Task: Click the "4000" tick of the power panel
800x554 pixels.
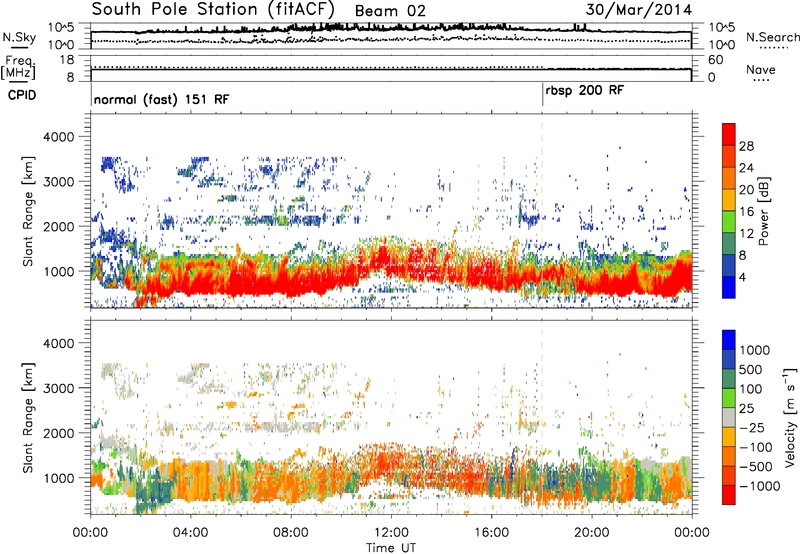Action: point(58,137)
